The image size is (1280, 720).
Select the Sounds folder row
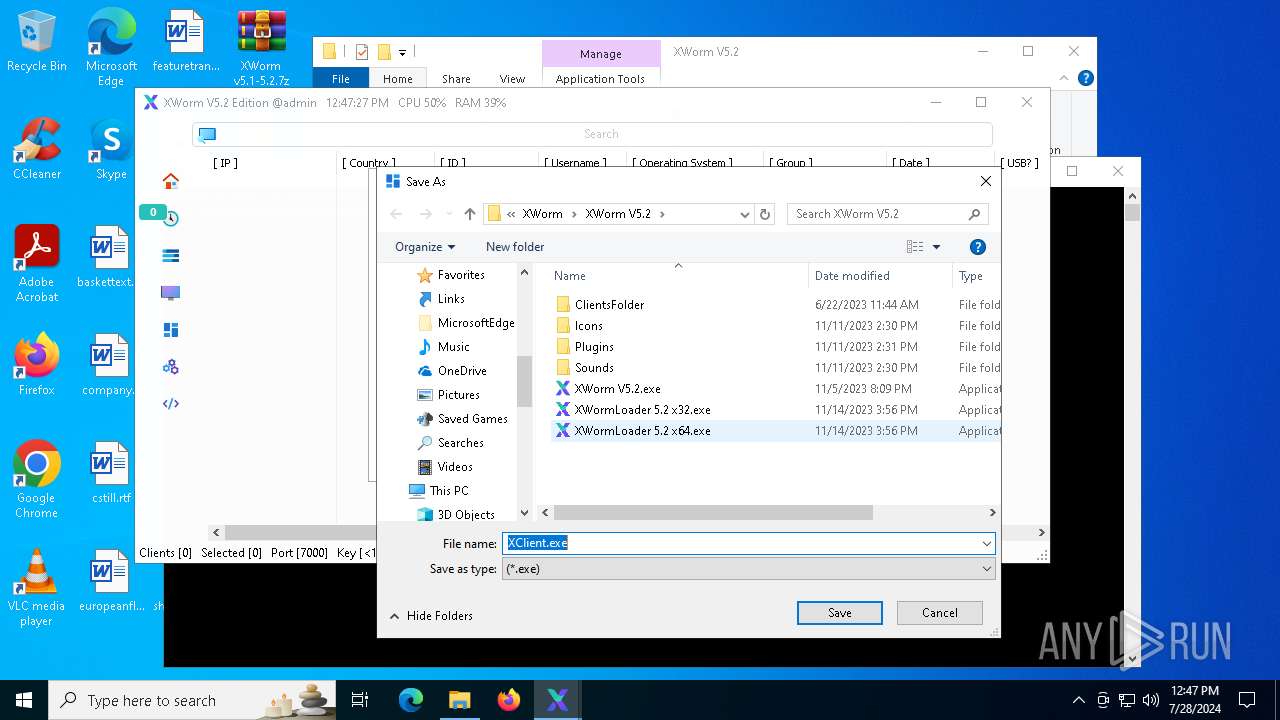[x=594, y=368]
